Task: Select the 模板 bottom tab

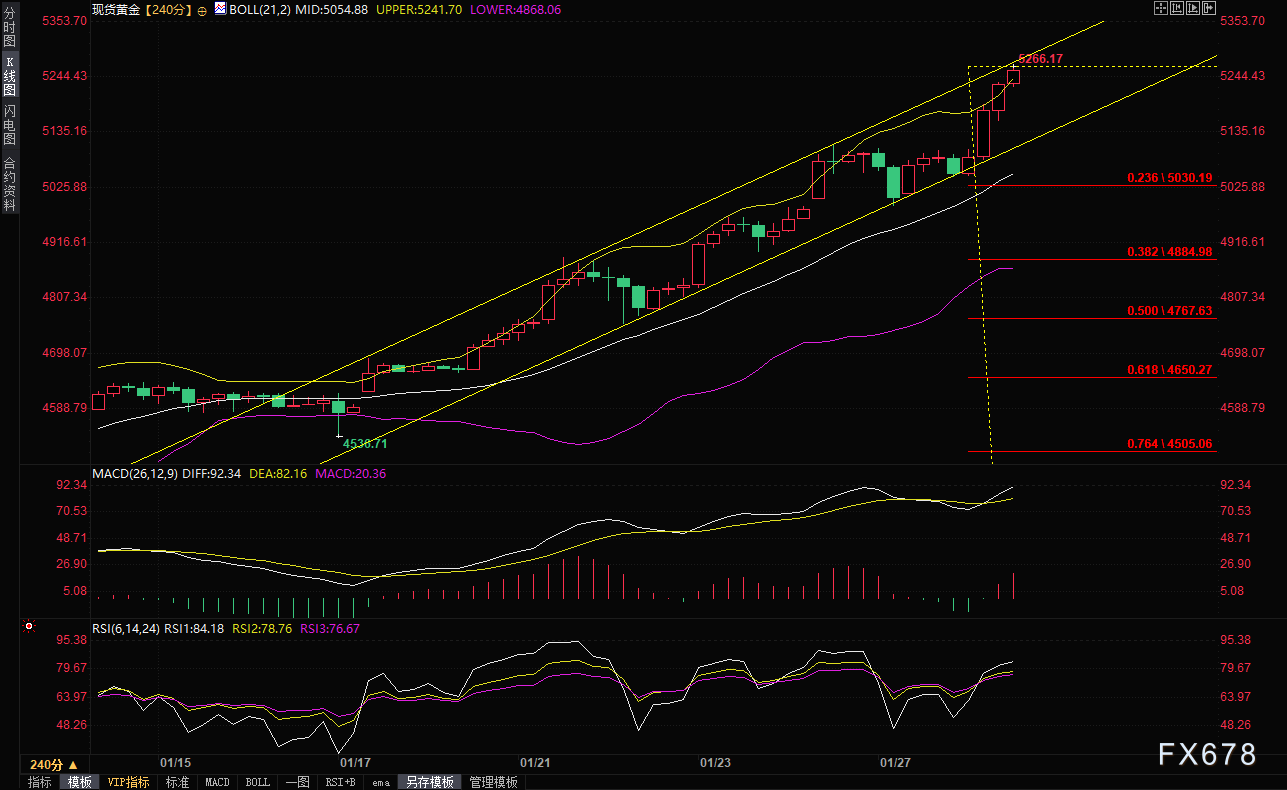Action: 80,782
